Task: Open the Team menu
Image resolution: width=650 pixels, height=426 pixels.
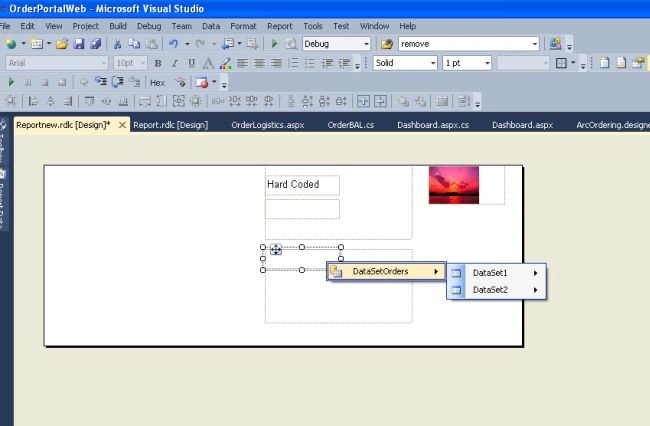Action: [182, 26]
